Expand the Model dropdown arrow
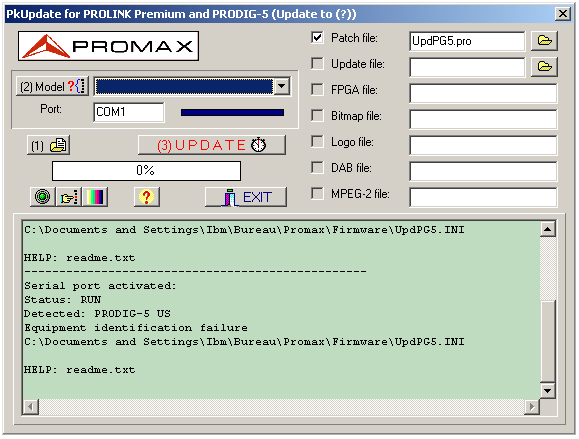The width and height of the screenshot is (579, 439). point(282,86)
